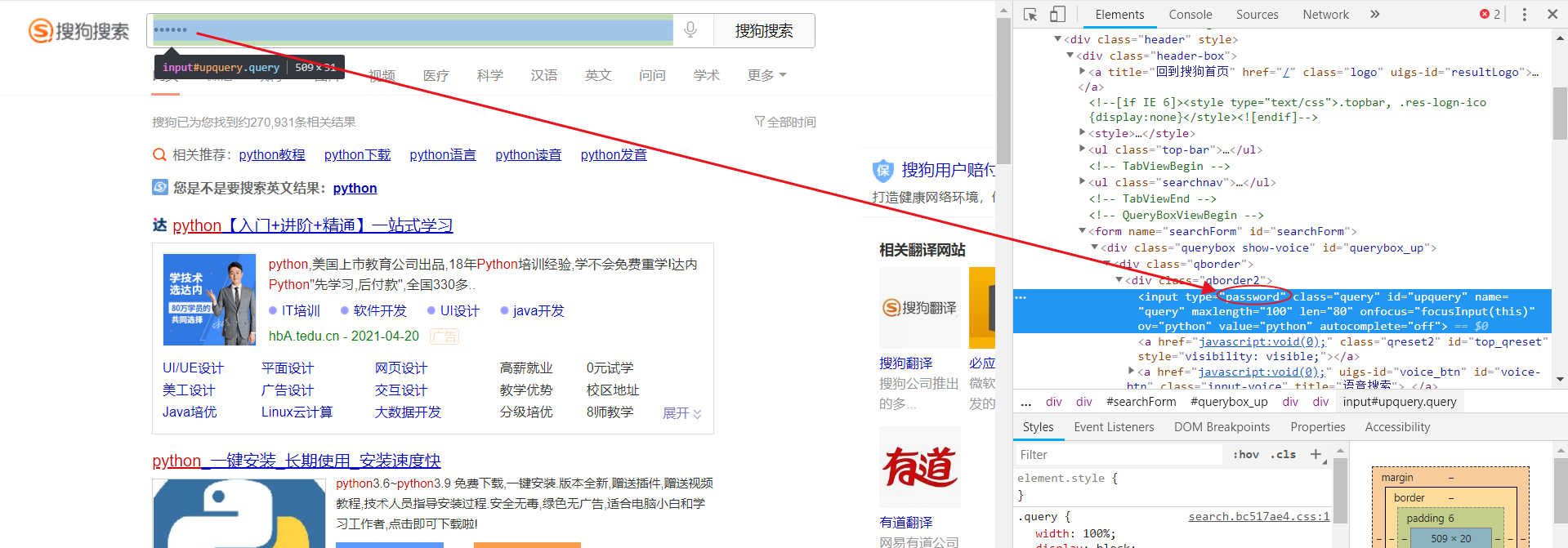
Task: Open the python下载 related link
Action: (357, 154)
